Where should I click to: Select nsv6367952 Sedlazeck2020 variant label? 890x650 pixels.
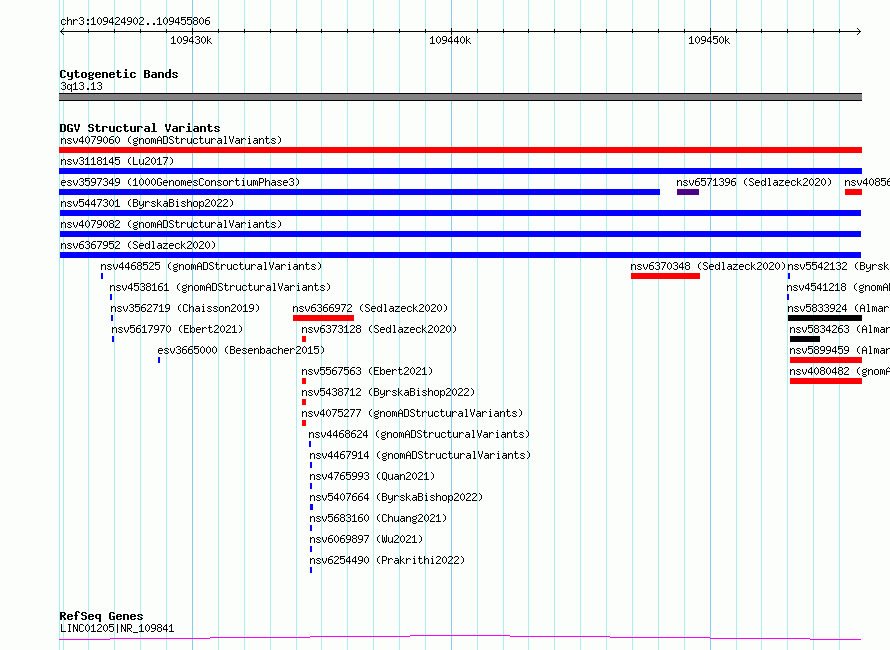coord(138,245)
